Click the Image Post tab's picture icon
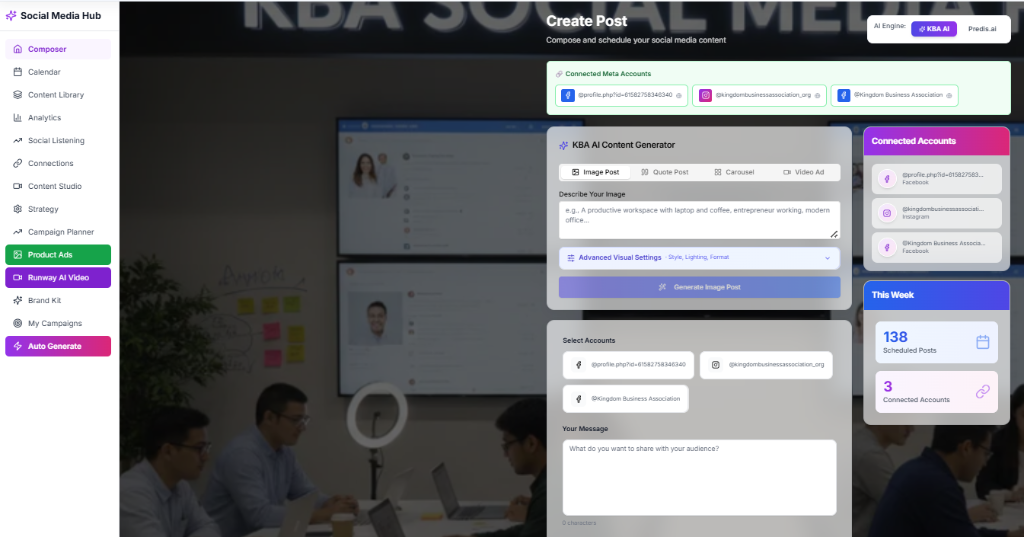1024x537 pixels. pyautogui.click(x=575, y=172)
